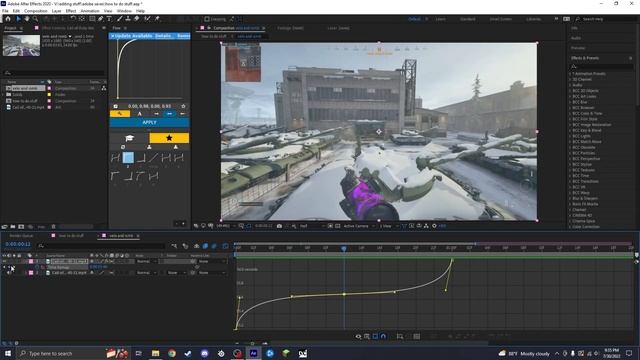Click the Details link in update banner
Screen dimensions: 640x360
(163, 36)
